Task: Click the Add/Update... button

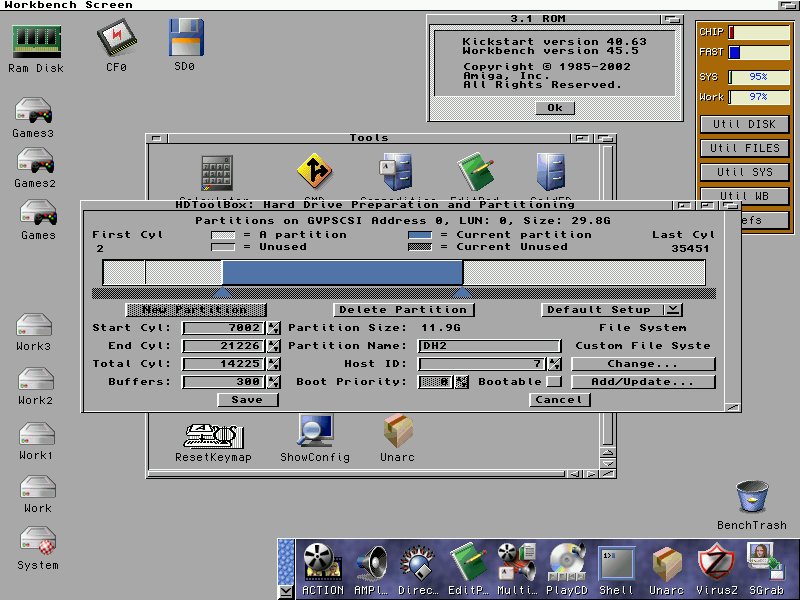Action: click(x=643, y=382)
